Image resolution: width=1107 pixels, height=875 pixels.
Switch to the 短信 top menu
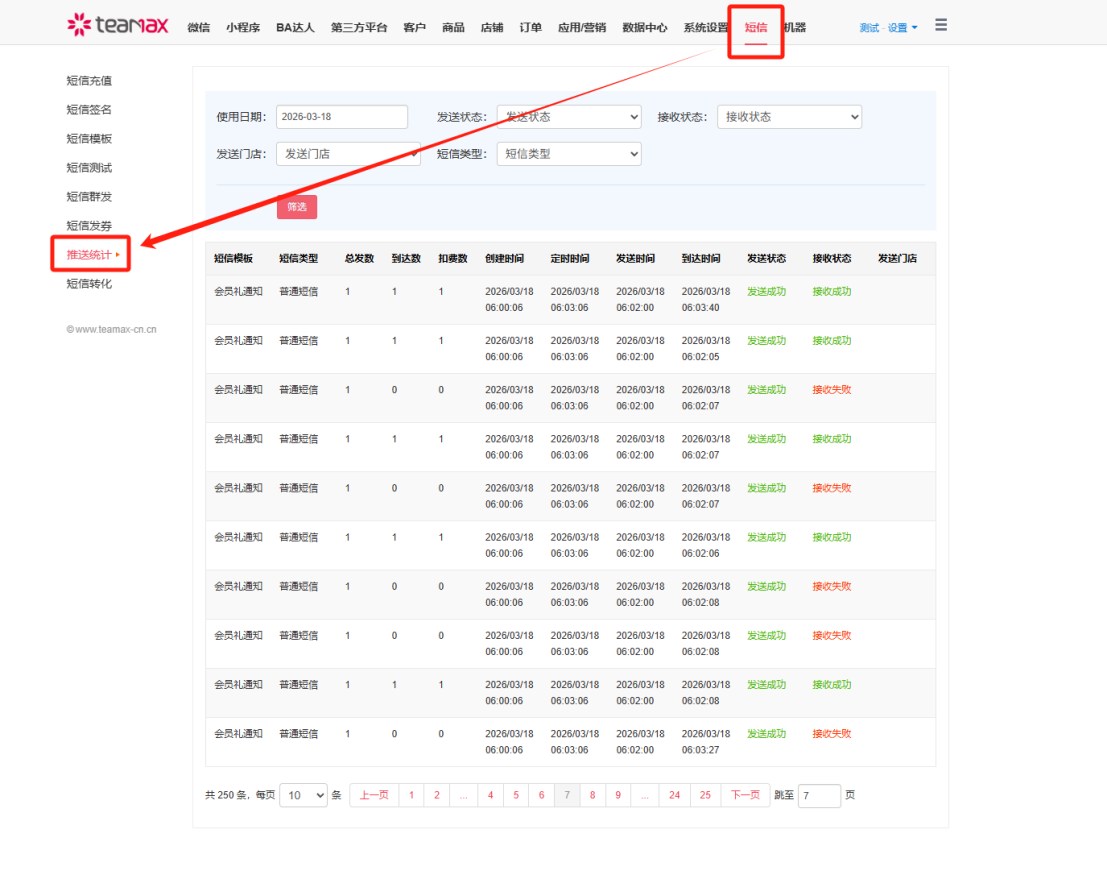coord(755,28)
